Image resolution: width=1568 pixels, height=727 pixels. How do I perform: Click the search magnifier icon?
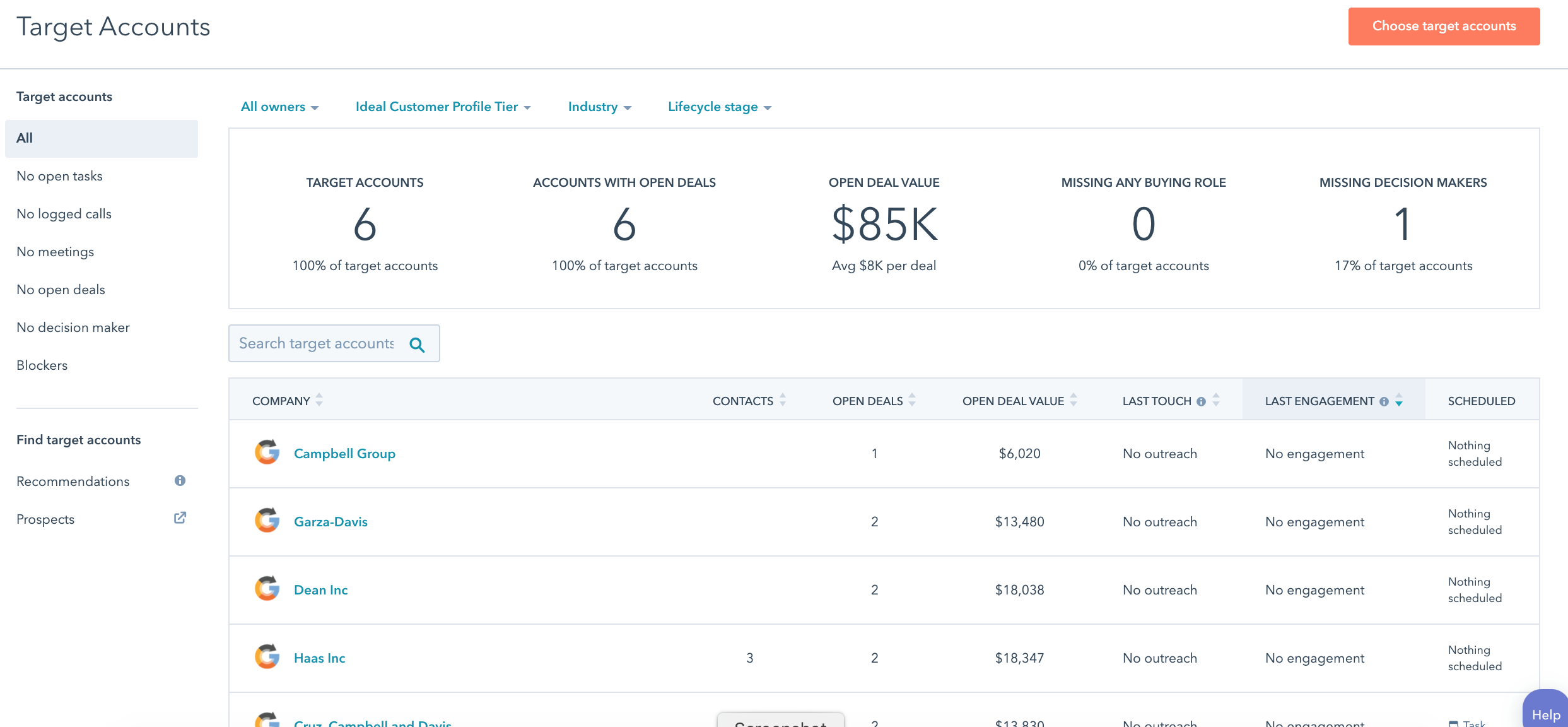tap(418, 344)
